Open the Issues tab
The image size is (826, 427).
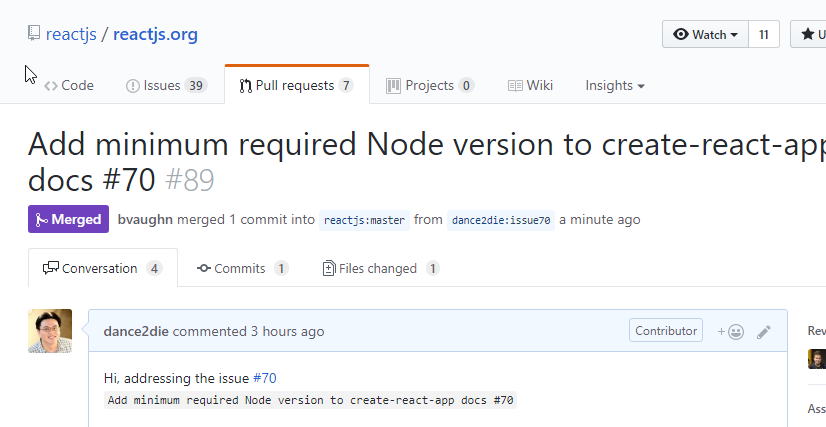coord(165,86)
